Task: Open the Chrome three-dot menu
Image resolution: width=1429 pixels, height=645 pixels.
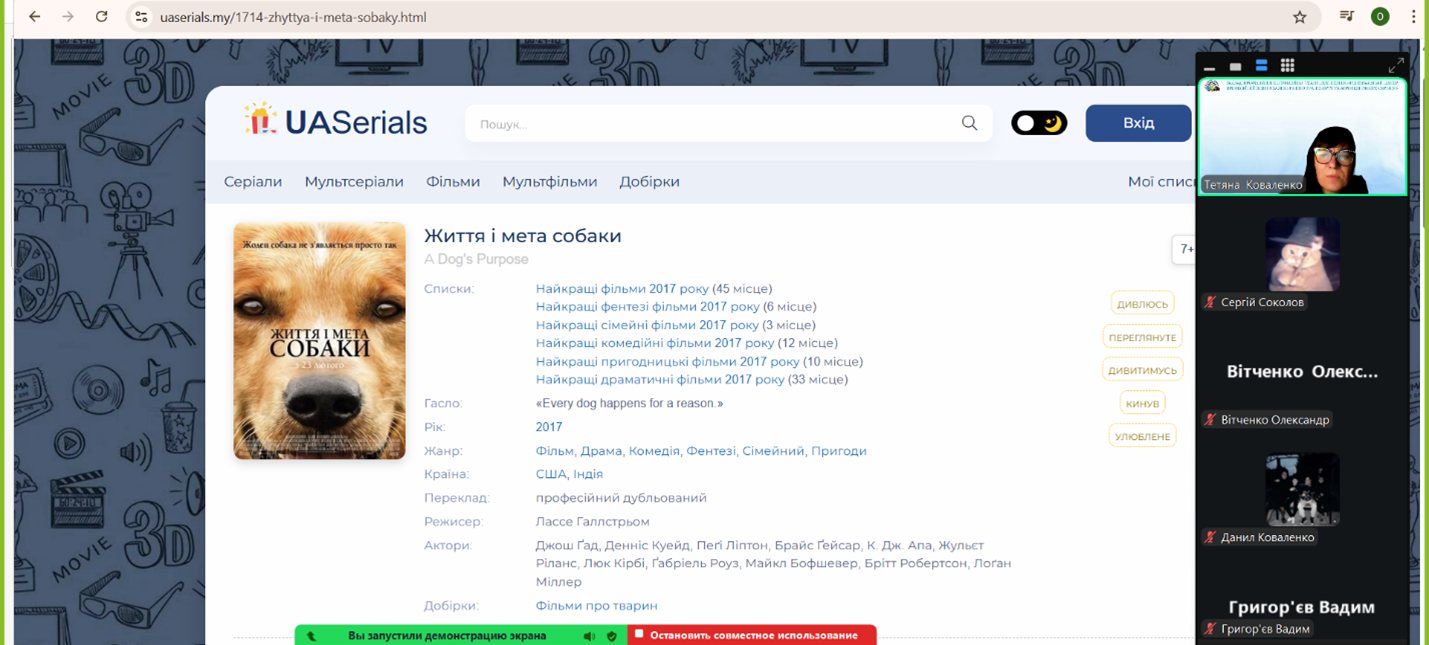Action: pyautogui.click(x=1413, y=17)
